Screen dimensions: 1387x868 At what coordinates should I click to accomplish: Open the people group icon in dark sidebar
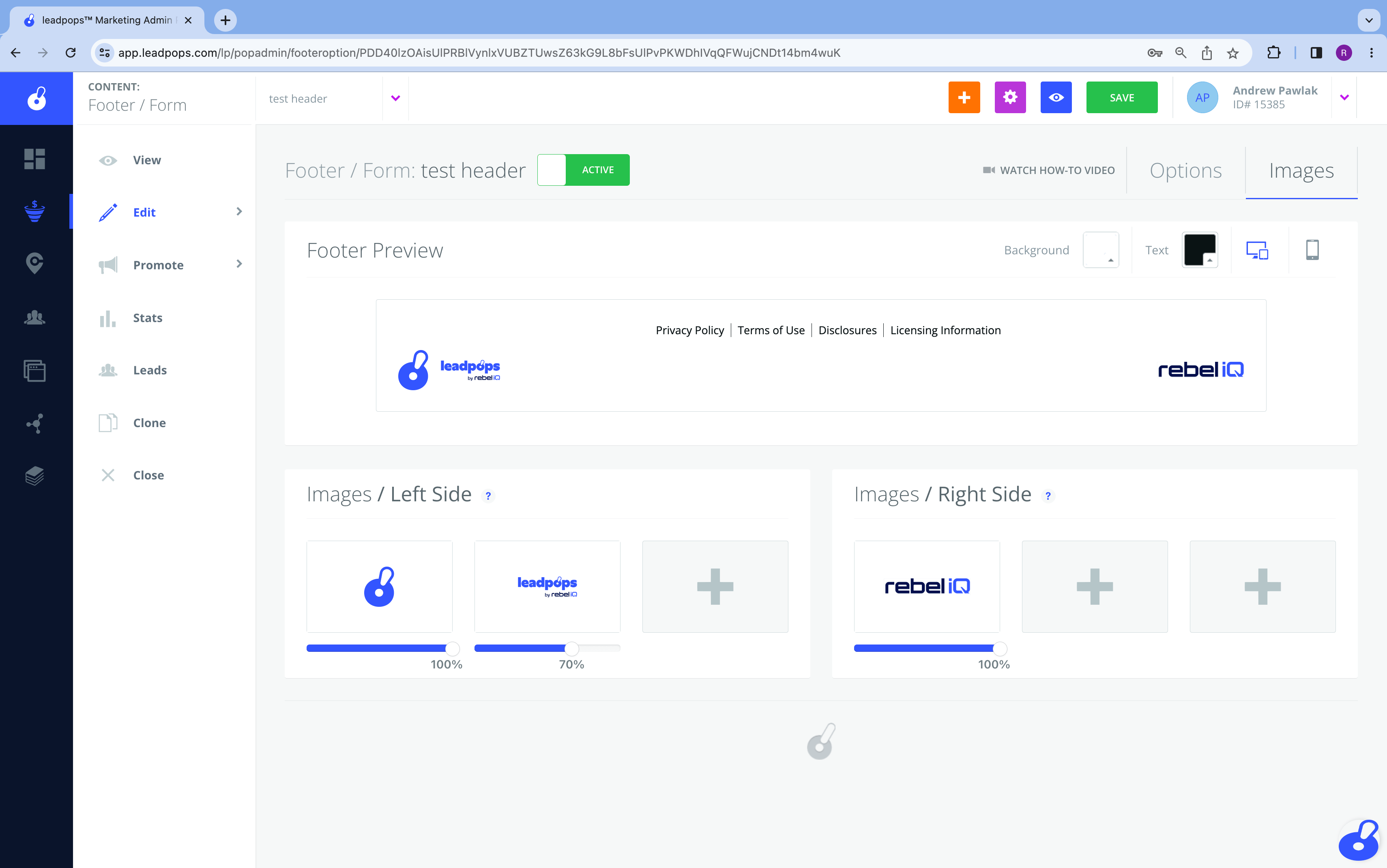[34, 317]
